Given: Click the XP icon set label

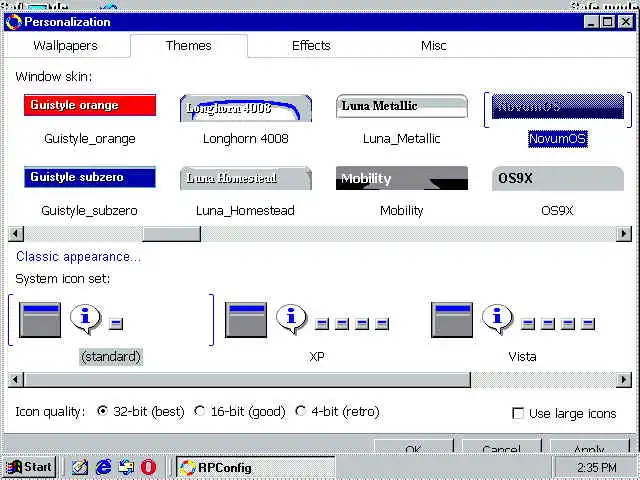Looking at the screenshot, I should [x=317, y=357].
